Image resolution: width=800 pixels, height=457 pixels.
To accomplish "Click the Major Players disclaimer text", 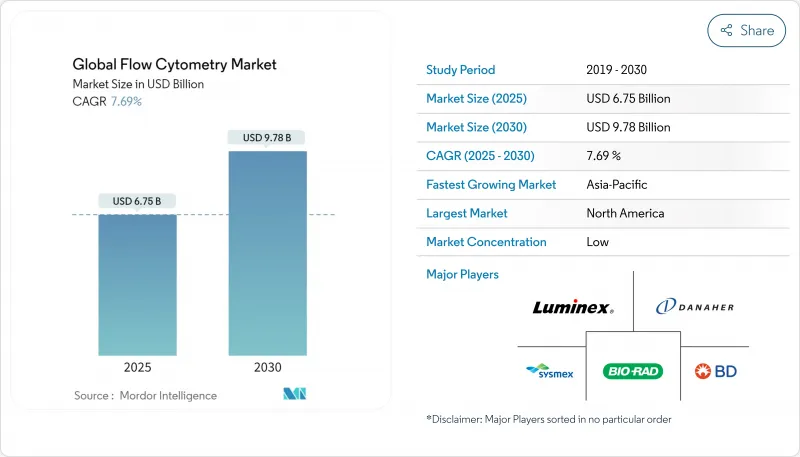I will 549,420.
